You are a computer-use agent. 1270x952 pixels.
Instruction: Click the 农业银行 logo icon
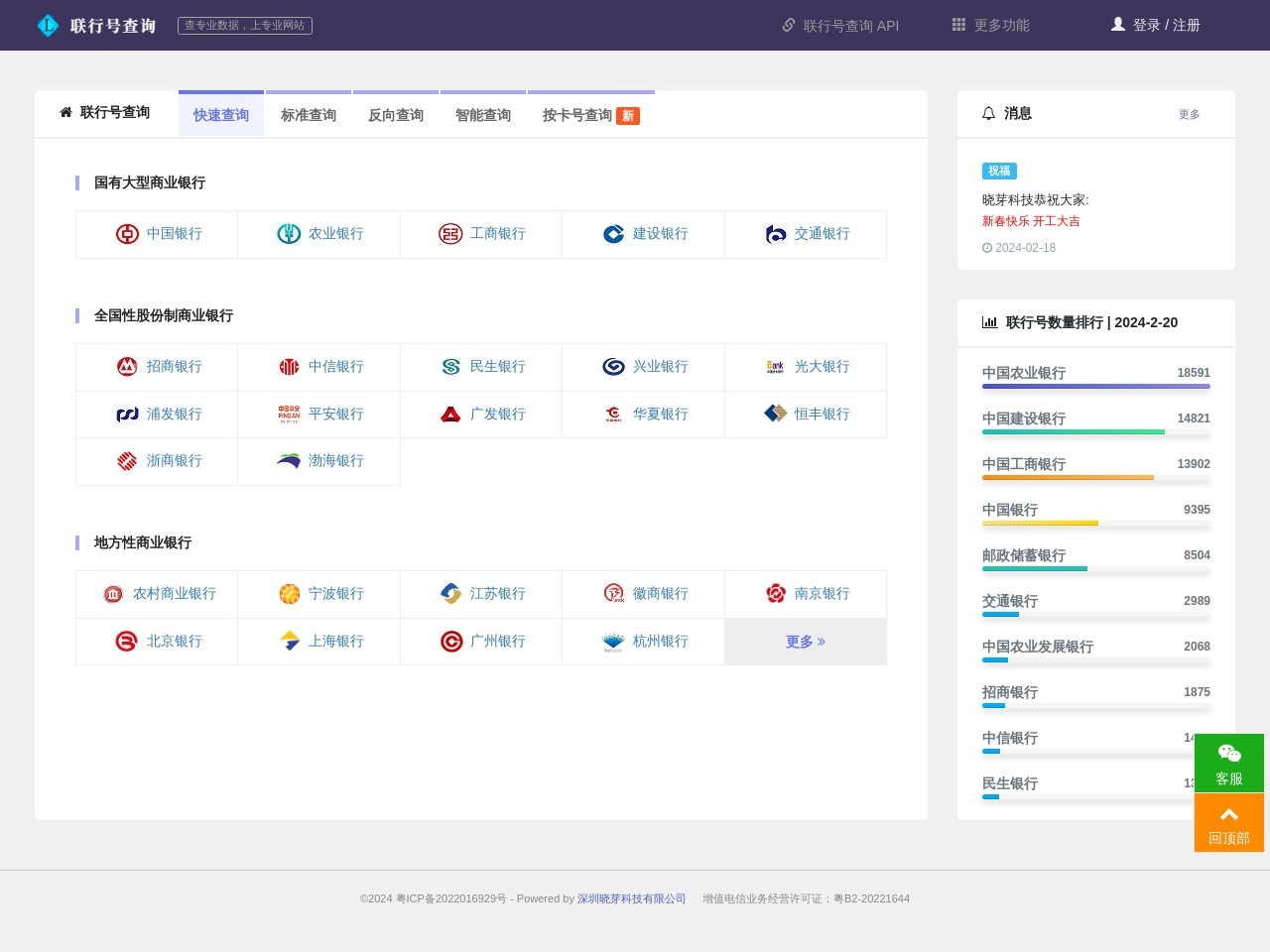289,234
